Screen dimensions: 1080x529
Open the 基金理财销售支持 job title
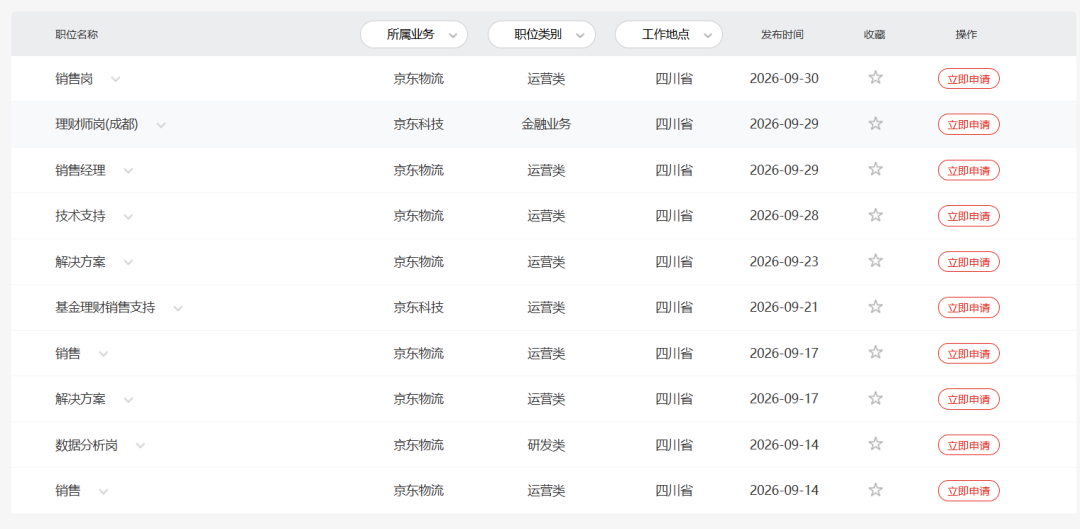click(105, 308)
